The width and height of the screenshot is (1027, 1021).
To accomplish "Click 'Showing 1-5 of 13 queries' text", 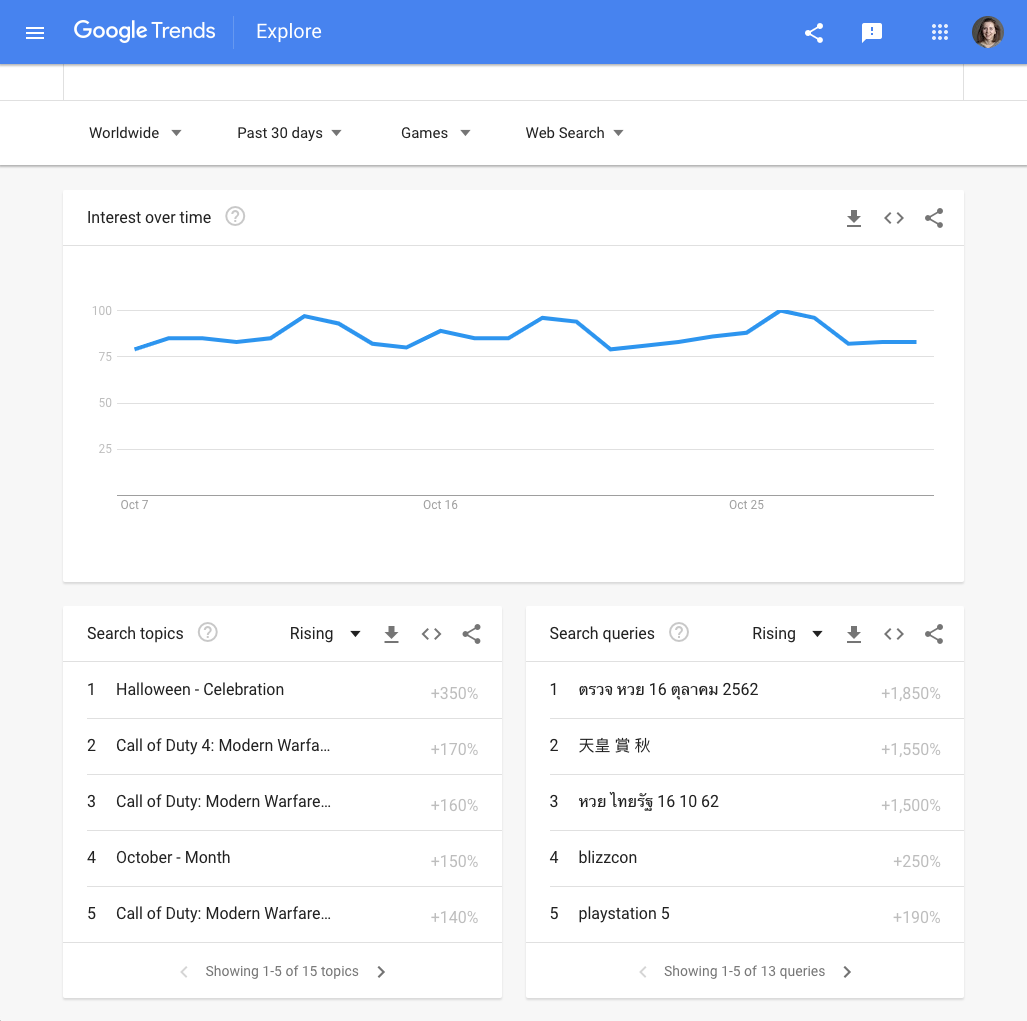I will click(x=744, y=971).
